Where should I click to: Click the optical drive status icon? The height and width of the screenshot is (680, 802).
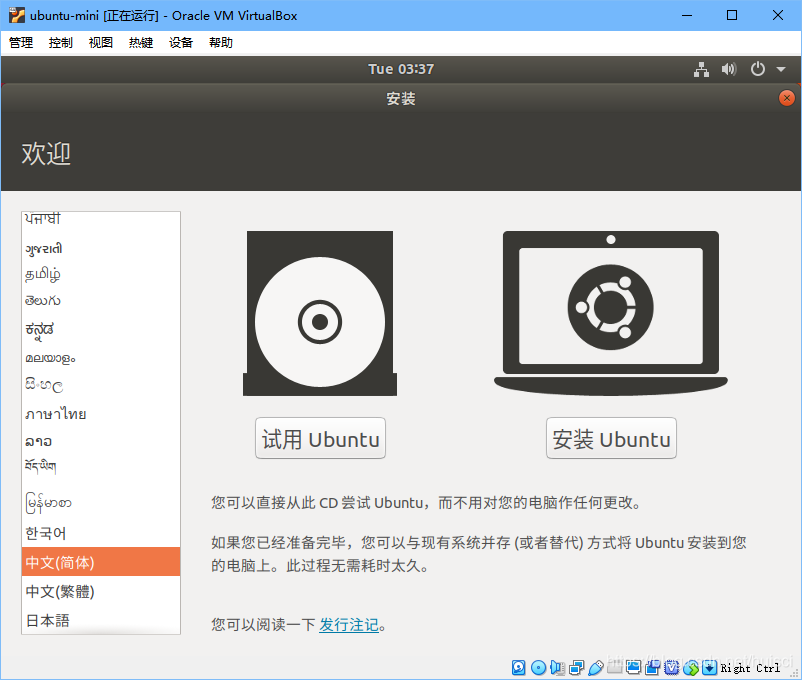click(x=538, y=667)
